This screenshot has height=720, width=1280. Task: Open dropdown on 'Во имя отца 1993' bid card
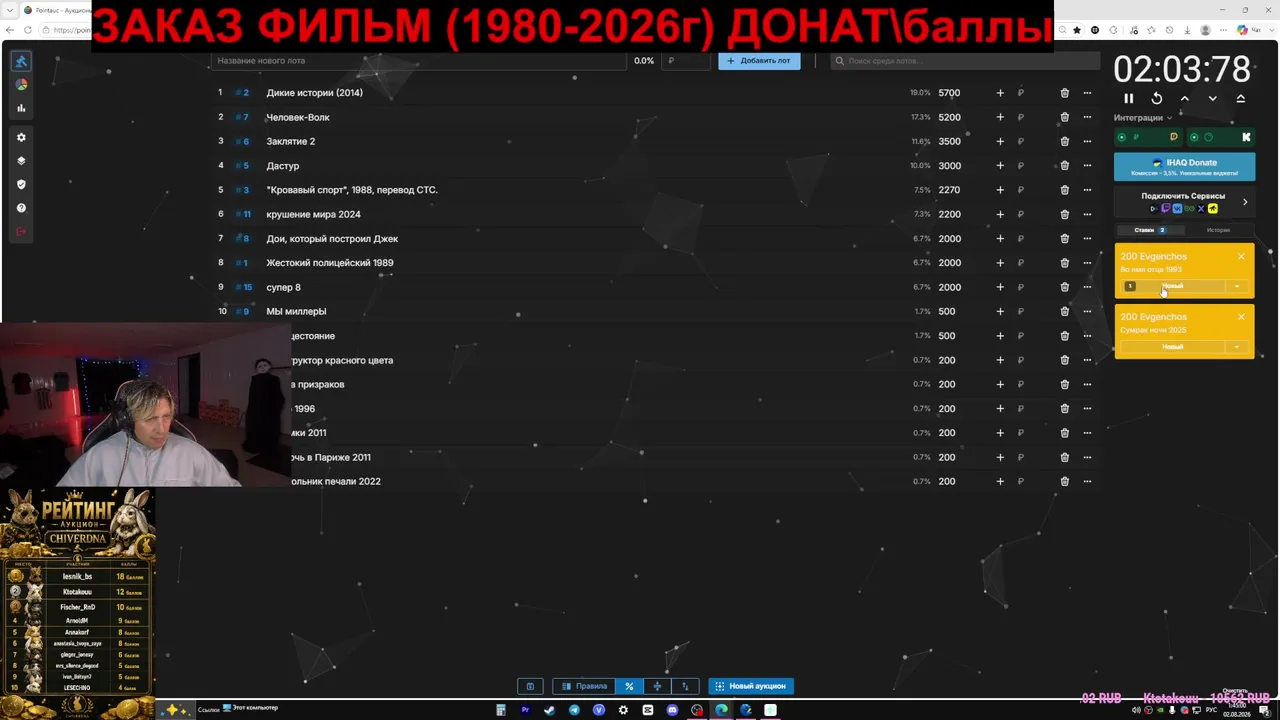[1237, 286]
